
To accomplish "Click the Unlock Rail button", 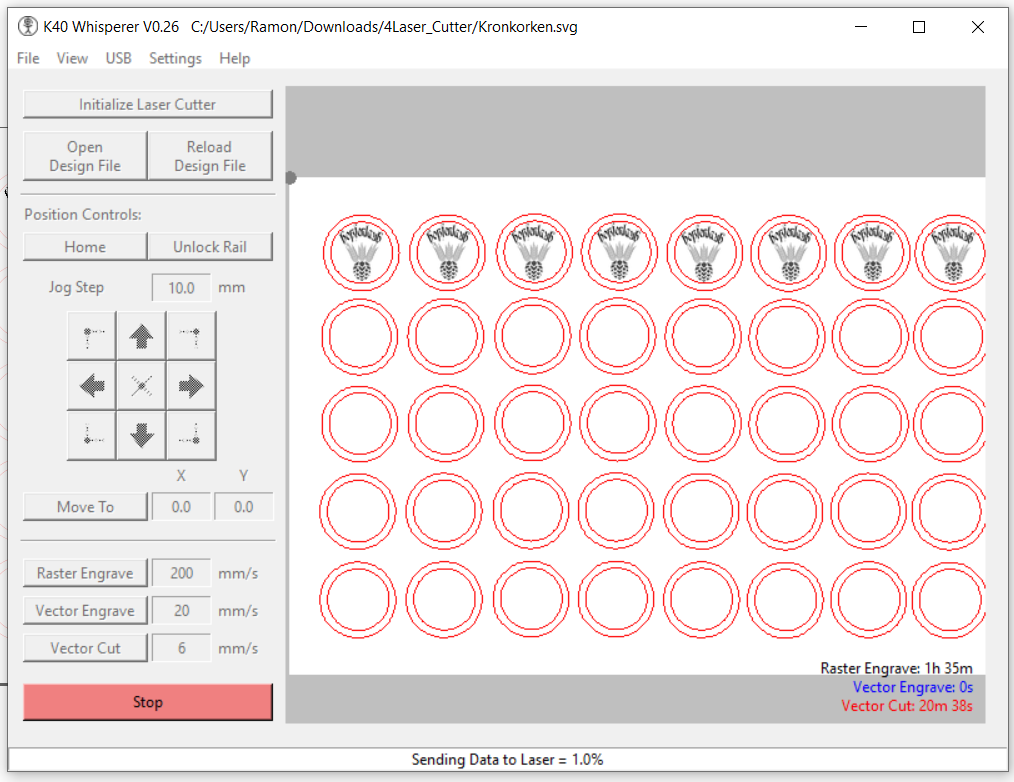I will [x=210, y=246].
